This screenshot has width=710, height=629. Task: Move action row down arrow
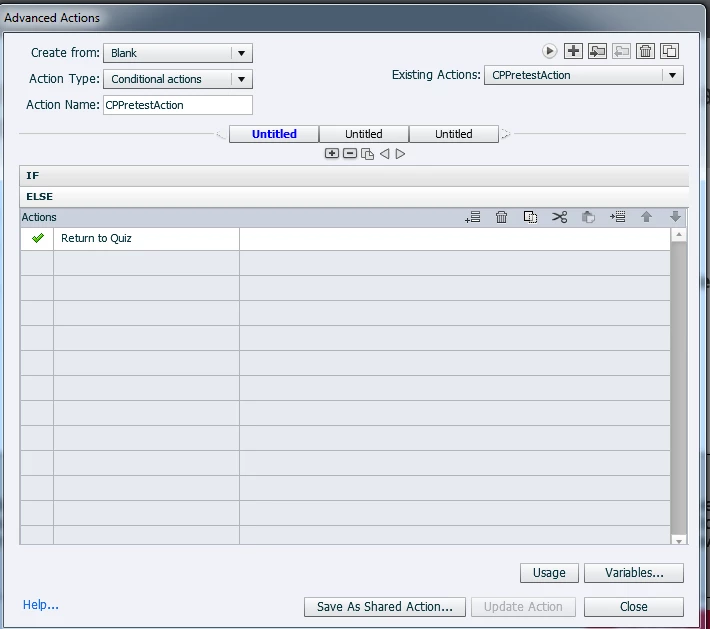click(675, 217)
